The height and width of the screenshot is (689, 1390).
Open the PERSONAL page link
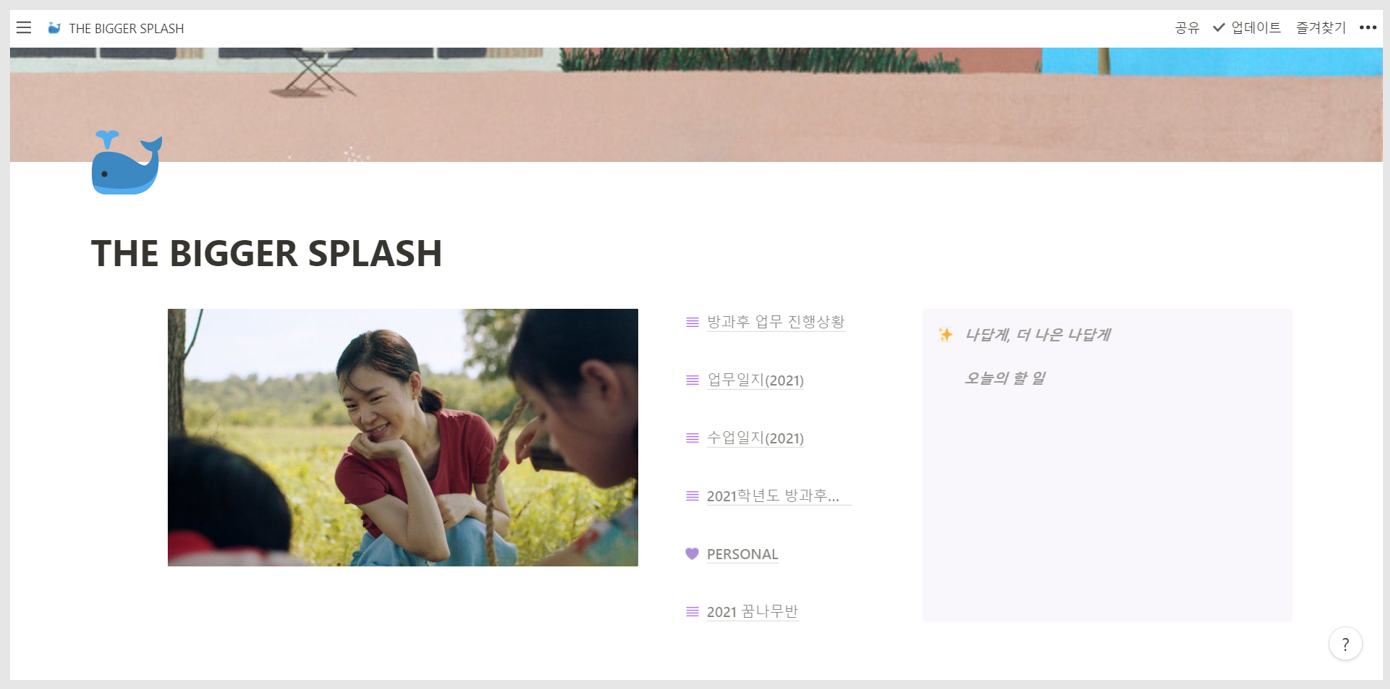coord(742,554)
